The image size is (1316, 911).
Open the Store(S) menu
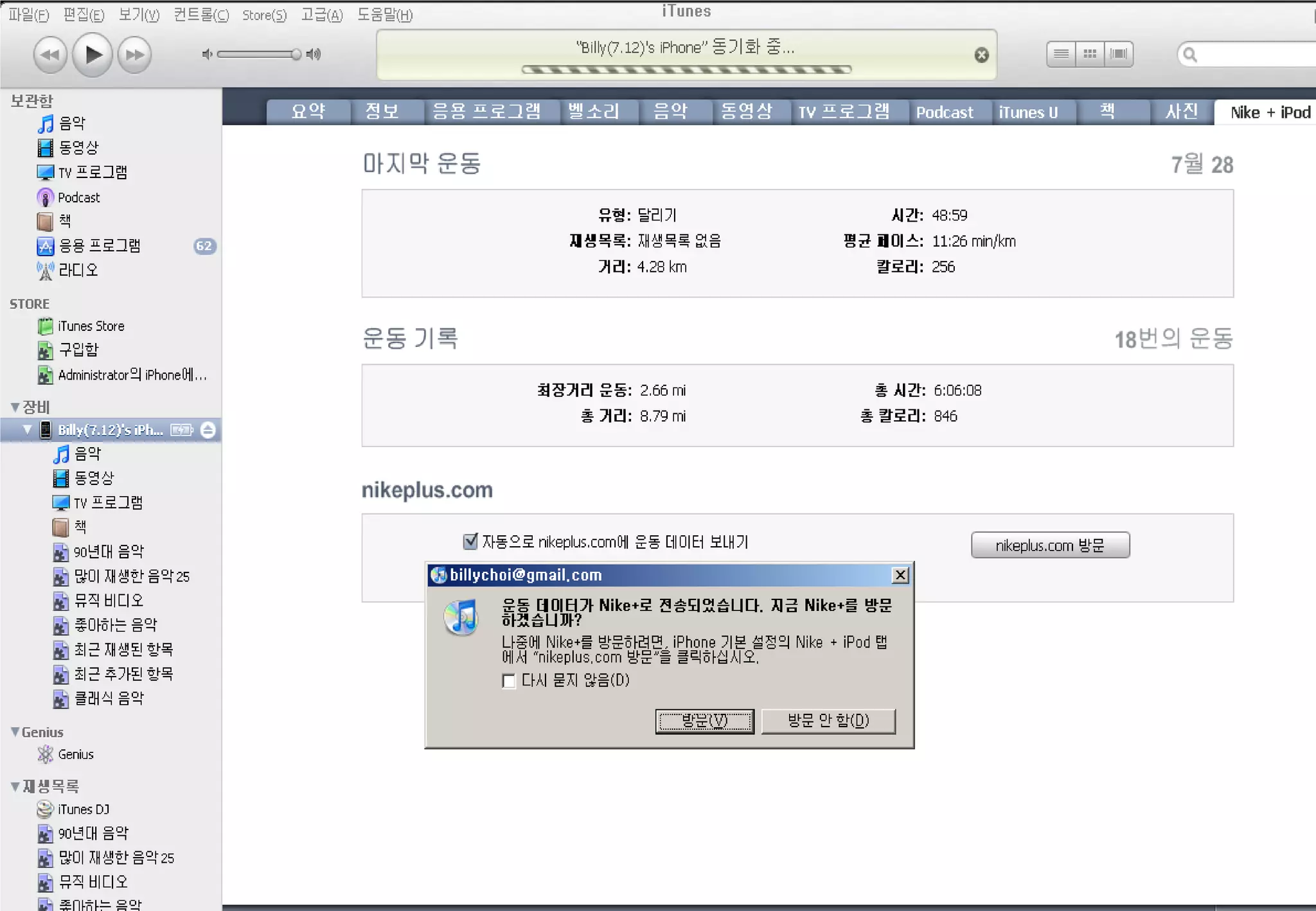[264, 15]
